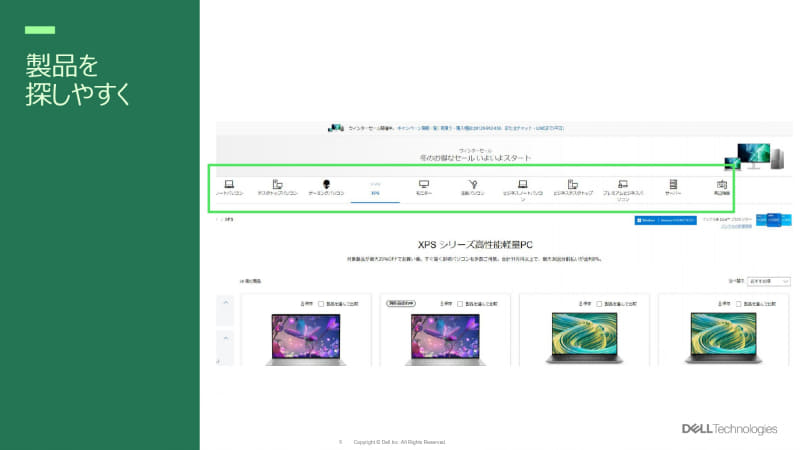This screenshot has width=800, height=450.
Task: Check compare box on first product card
Action: [321, 304]
